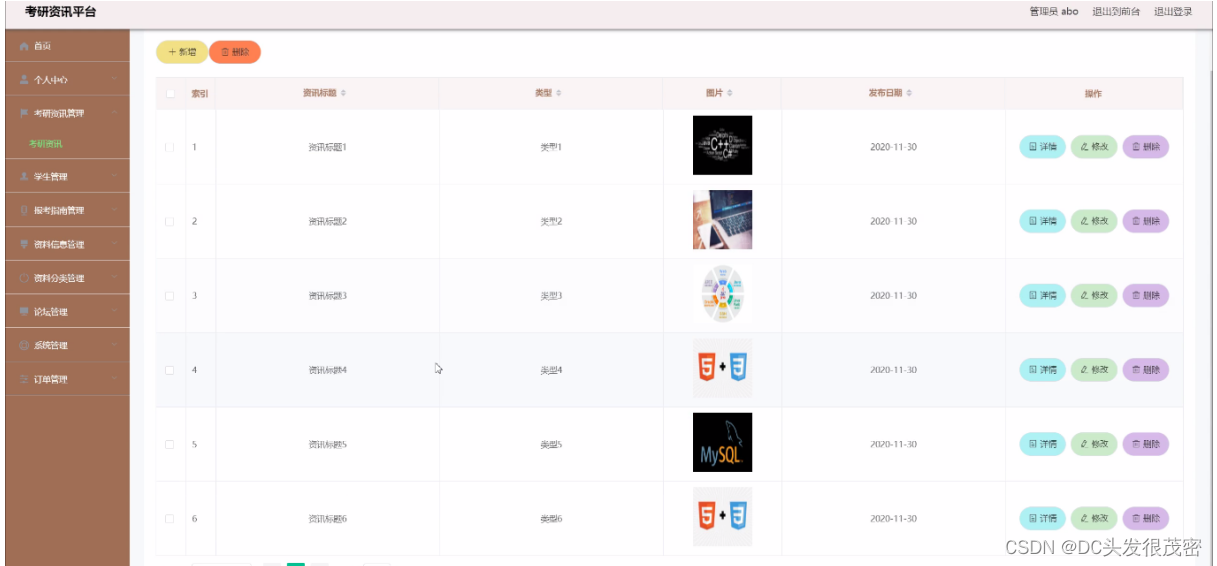Sort by the 类型 column arrows

click(x=559, y=93)
